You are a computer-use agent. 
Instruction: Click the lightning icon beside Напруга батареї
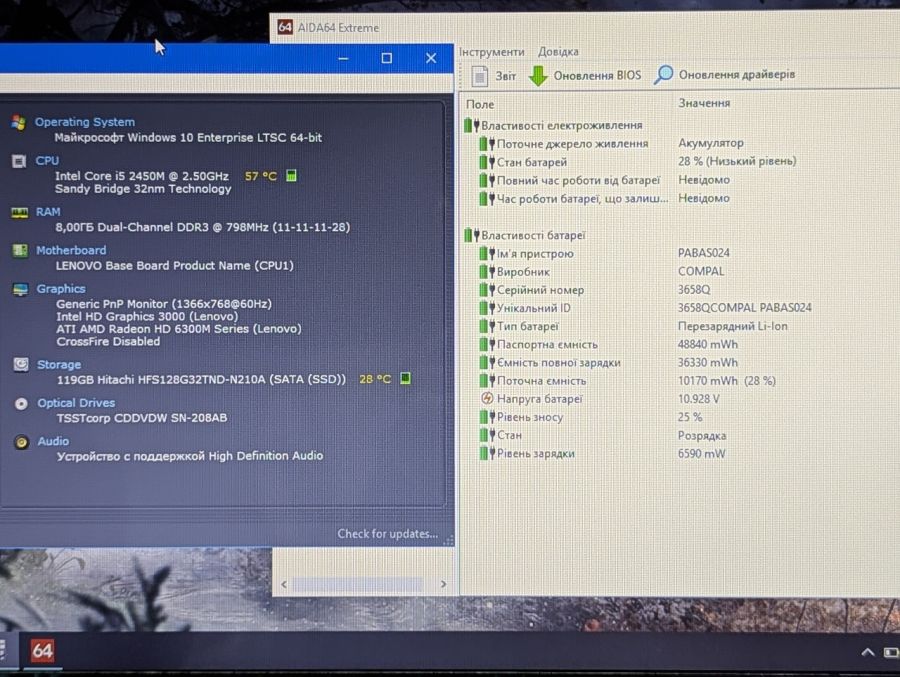pos(487,398)
